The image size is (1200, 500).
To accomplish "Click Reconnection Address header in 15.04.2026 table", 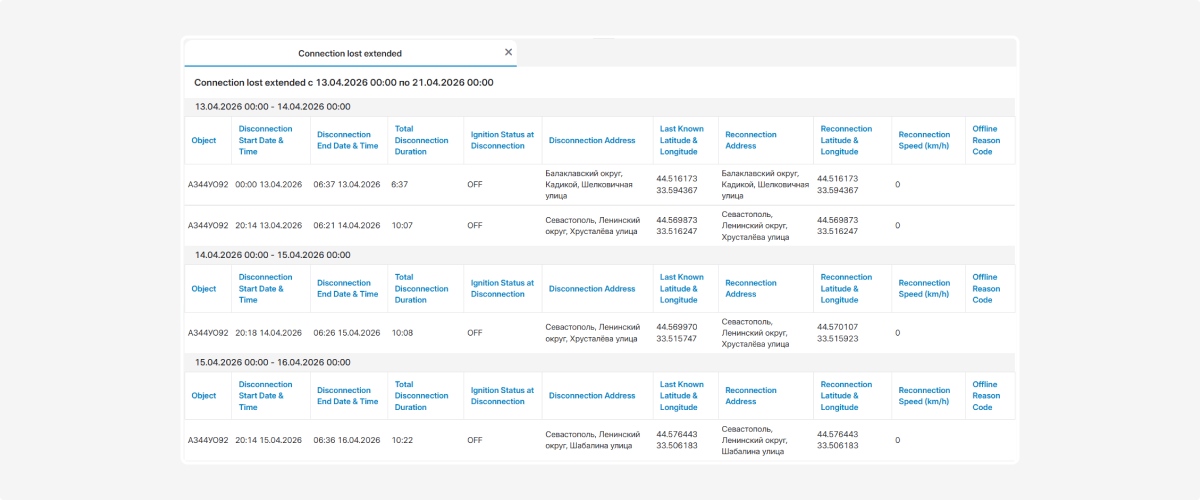I will 751,396.
